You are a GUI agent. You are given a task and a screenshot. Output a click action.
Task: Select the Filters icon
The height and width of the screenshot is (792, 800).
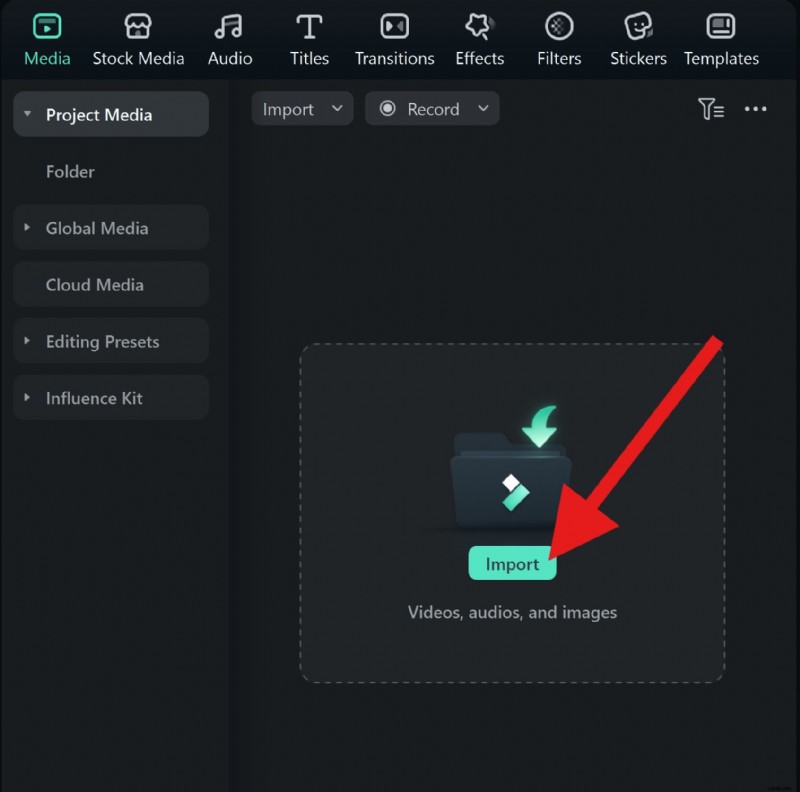tap(558, 26)
